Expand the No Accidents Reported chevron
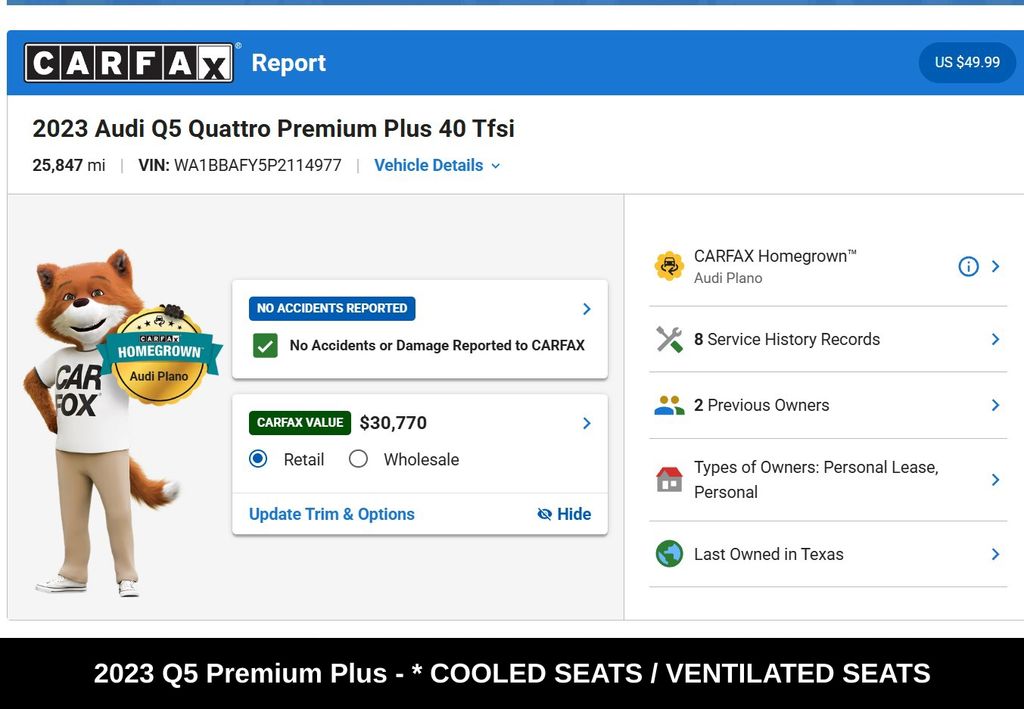The width and height of the screenshot is (1024, 709). 586,309
